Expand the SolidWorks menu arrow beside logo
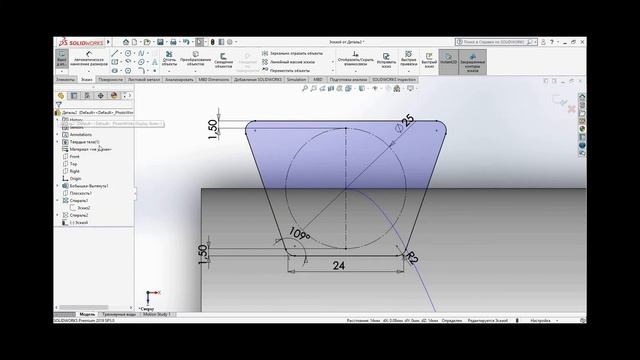The image size is (640, 360). [108, 42]
